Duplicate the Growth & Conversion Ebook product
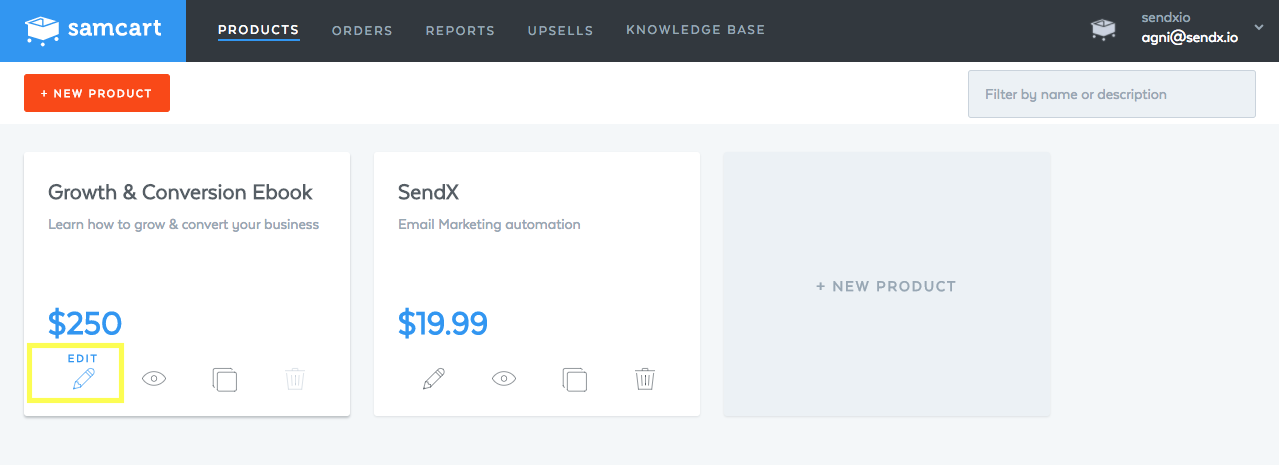Screen dimensions: 1279x465 (224, 379)
